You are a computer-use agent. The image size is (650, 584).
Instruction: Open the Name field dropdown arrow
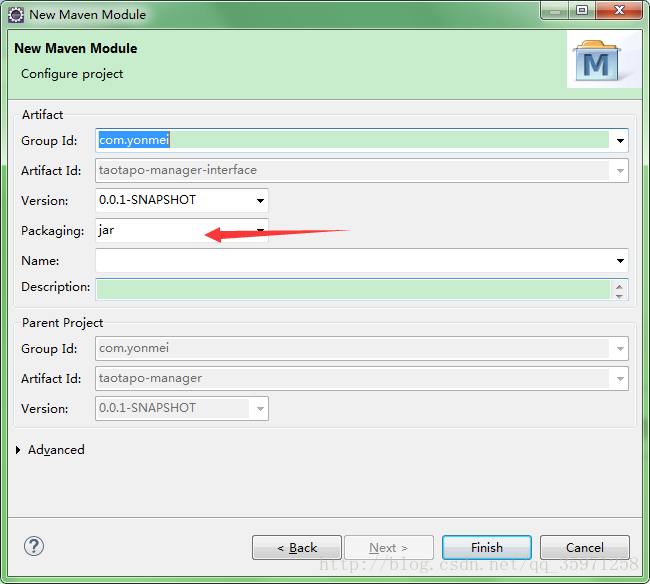point(620,261)
